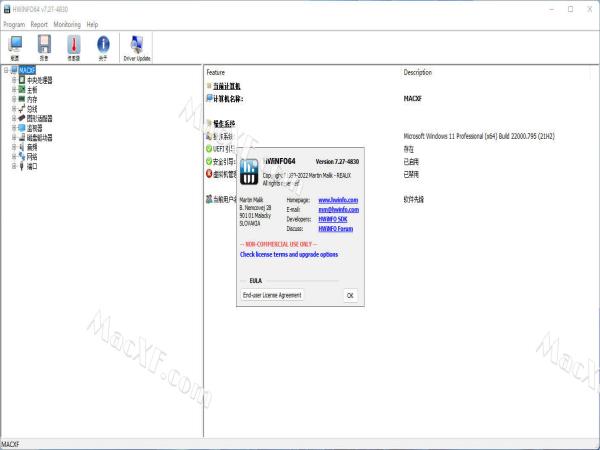Click the 端口 port plug icon

22,166
